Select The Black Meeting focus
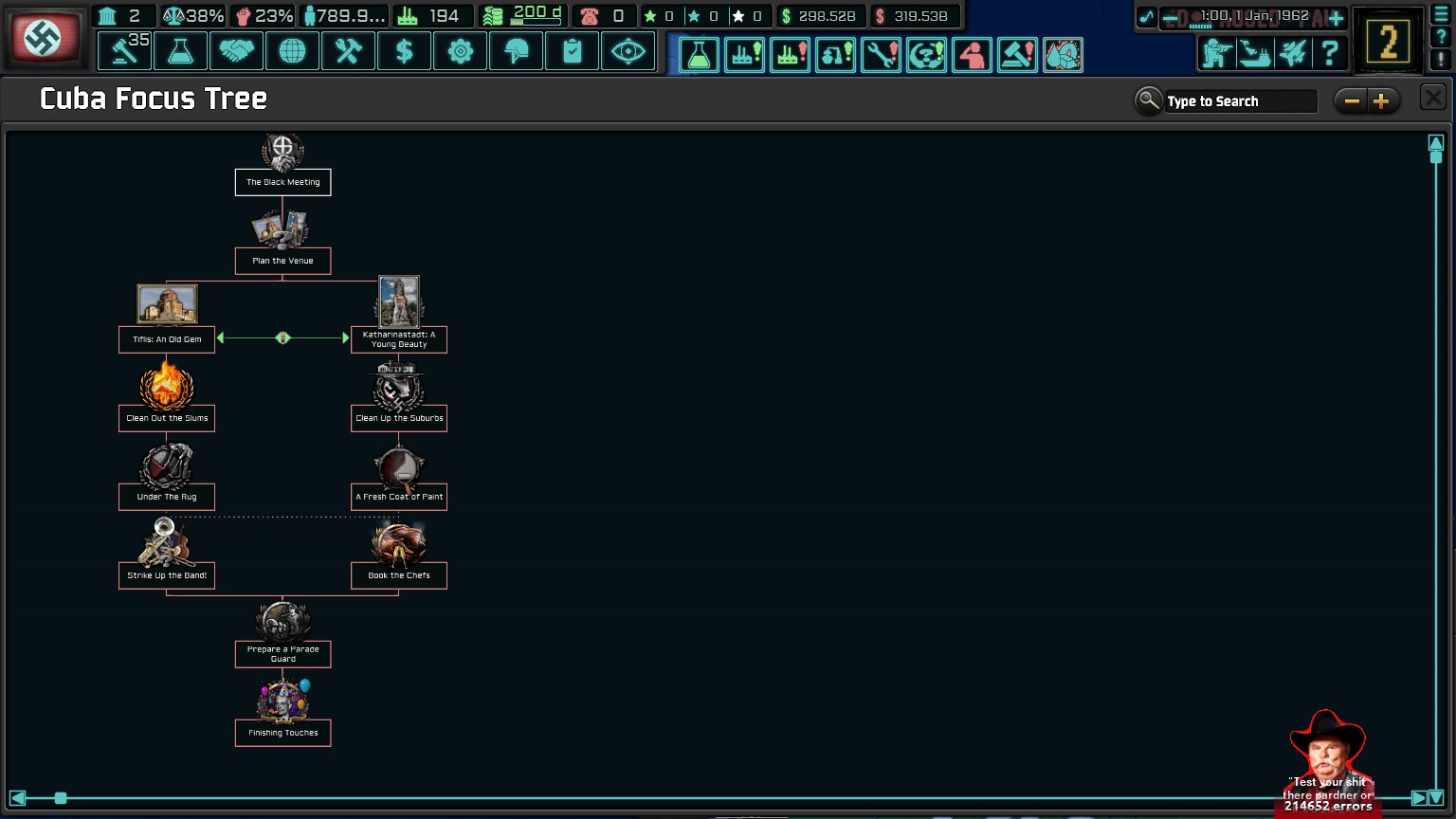The image size is (1456, 819). [282, 182]
